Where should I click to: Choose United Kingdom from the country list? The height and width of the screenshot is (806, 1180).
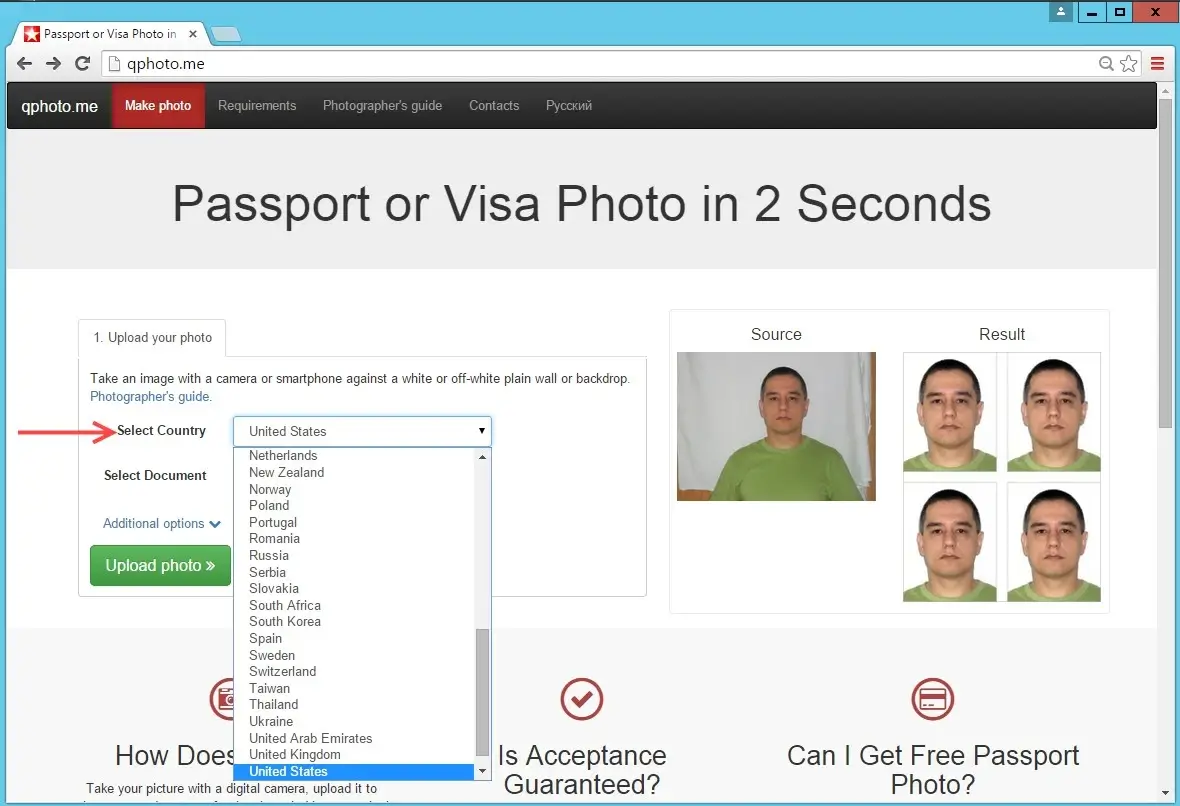354,755
